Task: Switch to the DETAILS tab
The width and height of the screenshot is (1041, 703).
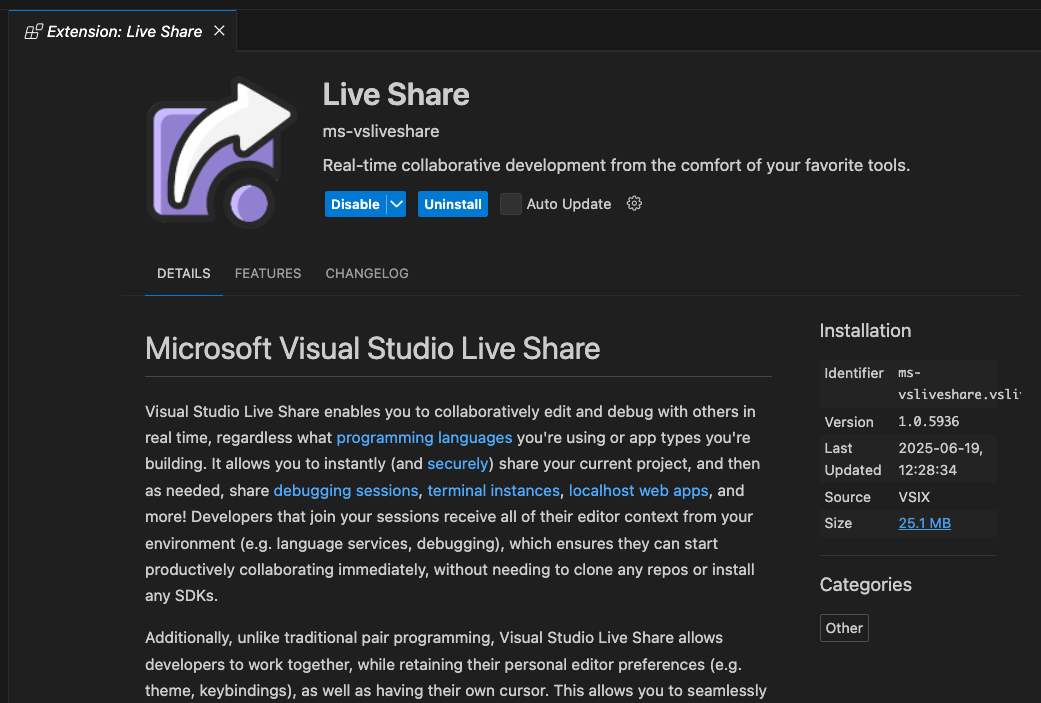Action: point(184,273)
